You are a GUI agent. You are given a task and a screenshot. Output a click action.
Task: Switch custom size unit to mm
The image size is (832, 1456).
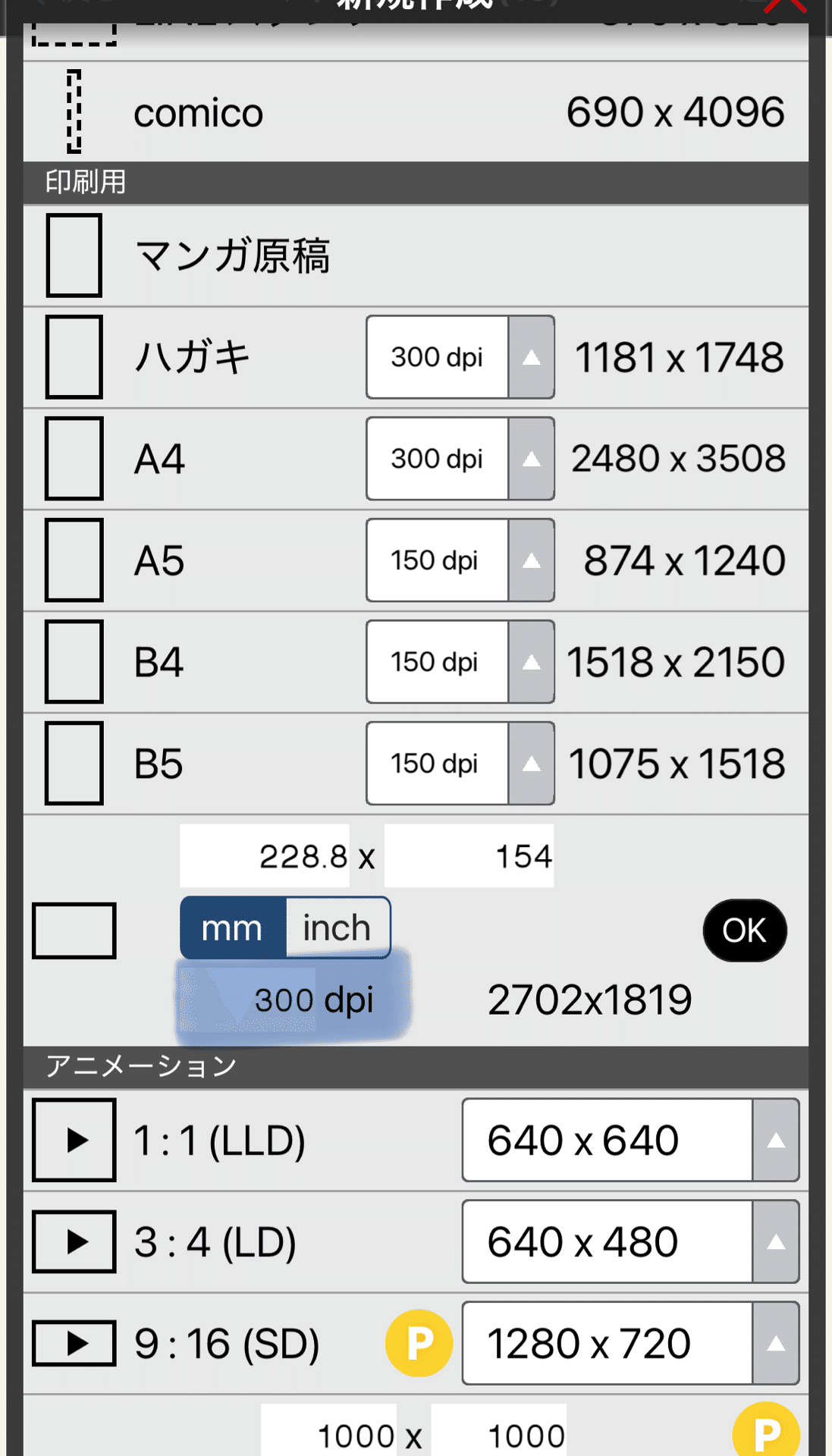(233, 928)
